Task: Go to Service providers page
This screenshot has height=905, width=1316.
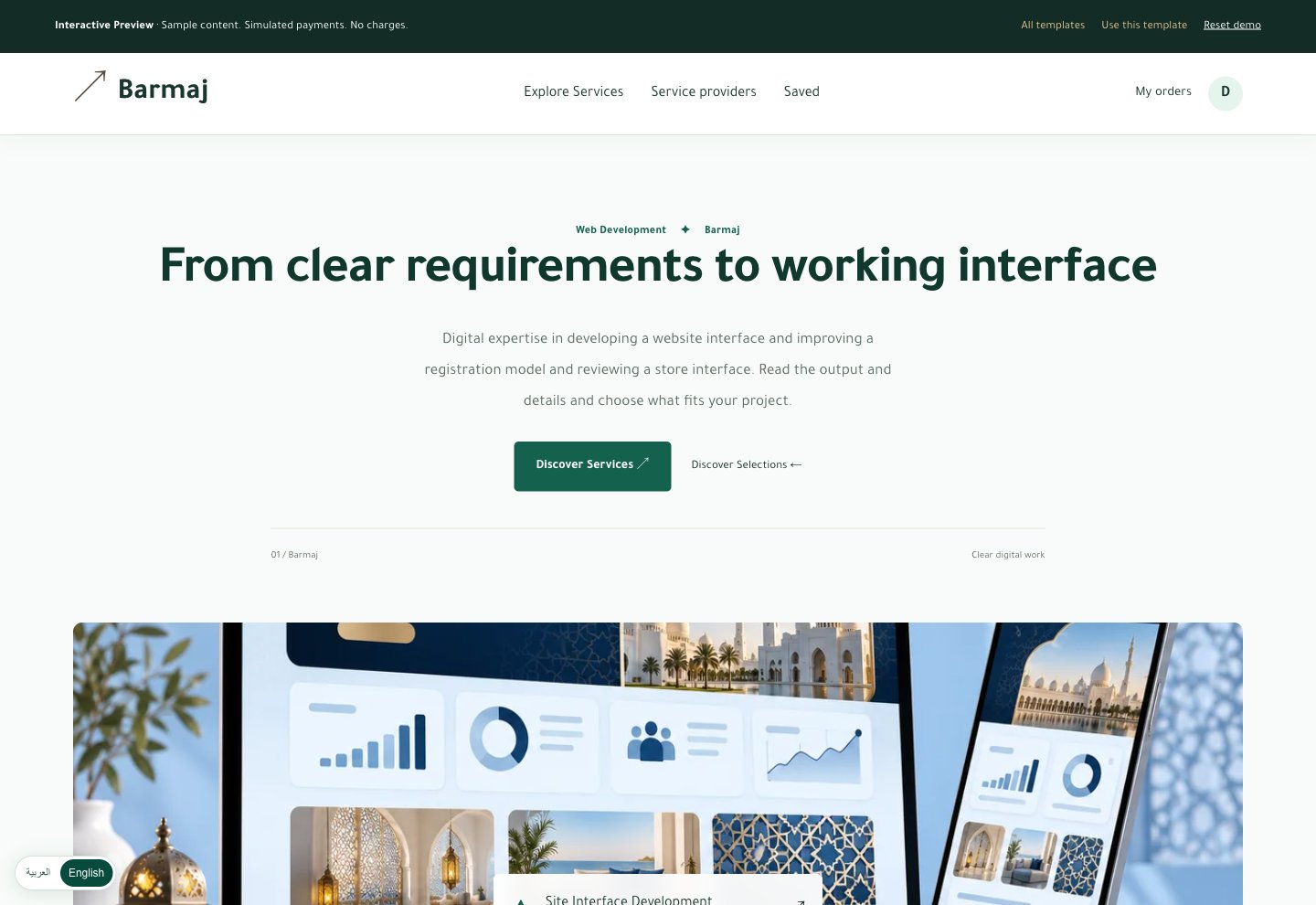Action: [x=704, y=91]
